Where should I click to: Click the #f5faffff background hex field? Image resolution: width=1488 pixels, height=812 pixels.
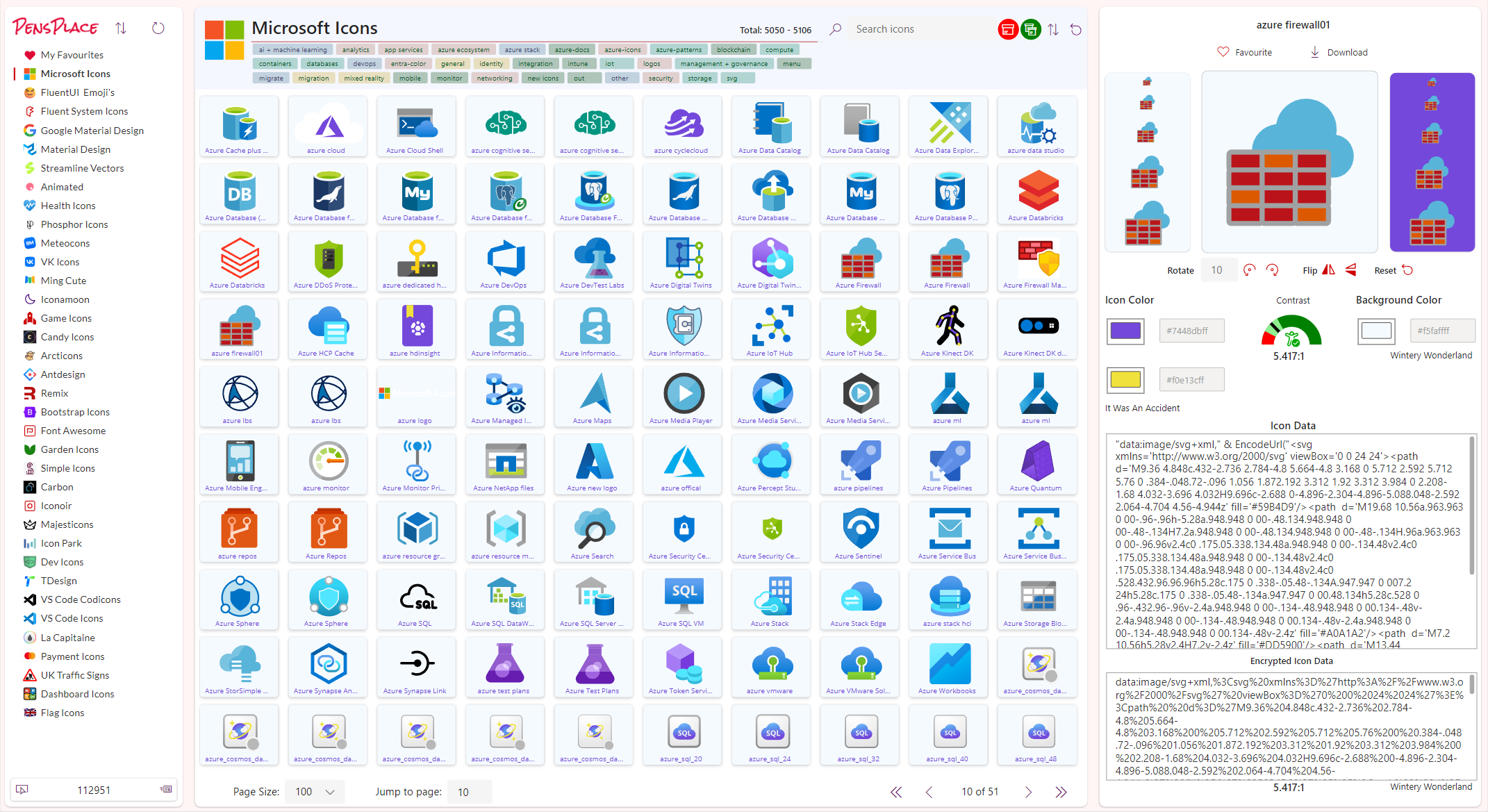point(1442,331)
